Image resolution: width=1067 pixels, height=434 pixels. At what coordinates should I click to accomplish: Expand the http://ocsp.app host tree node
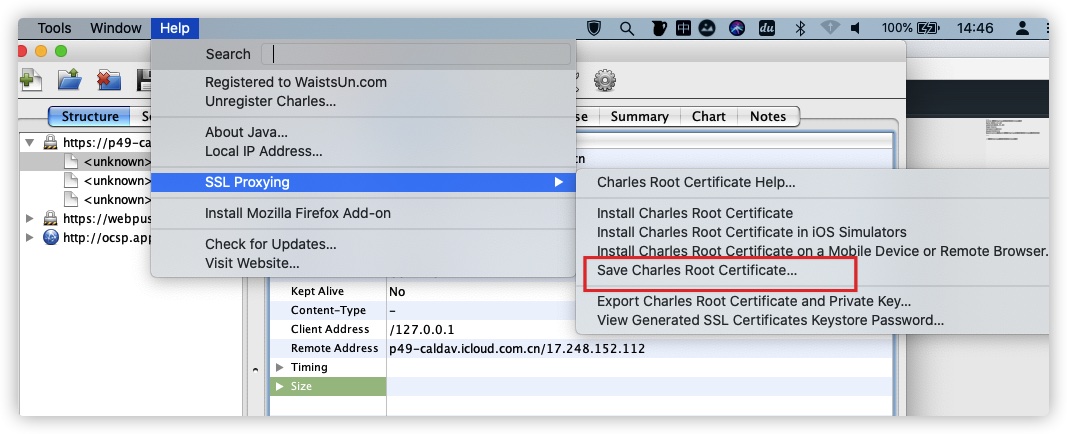(29, 237)
